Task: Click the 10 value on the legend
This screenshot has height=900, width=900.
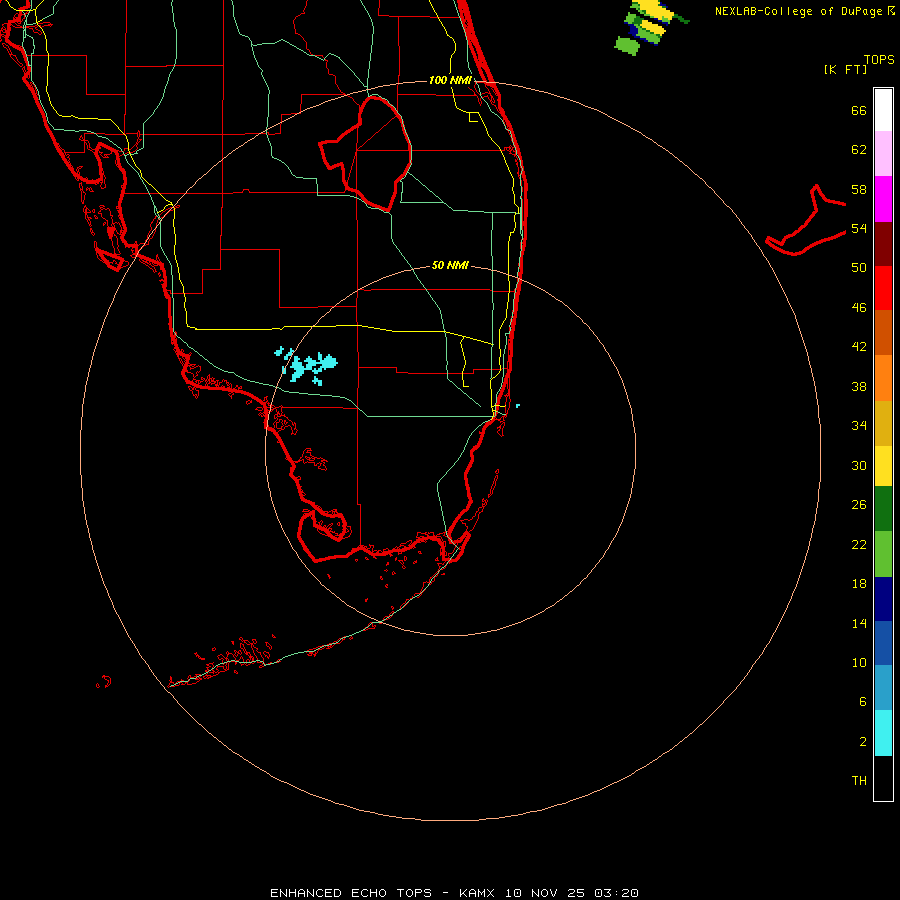Action: tap(859, 662)
